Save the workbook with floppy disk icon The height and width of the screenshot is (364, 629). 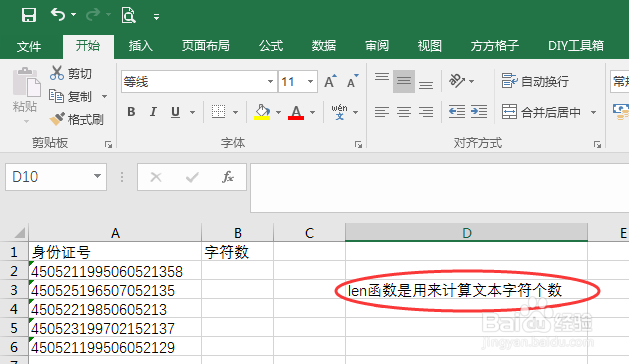coord(29,15)
